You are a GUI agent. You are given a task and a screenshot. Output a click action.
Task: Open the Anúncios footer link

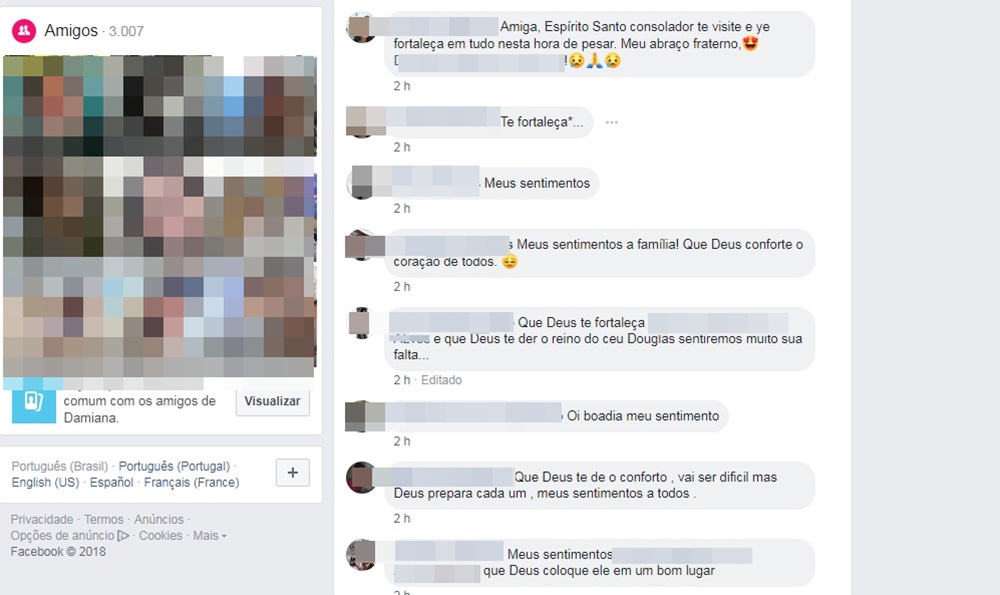(159, 519)
